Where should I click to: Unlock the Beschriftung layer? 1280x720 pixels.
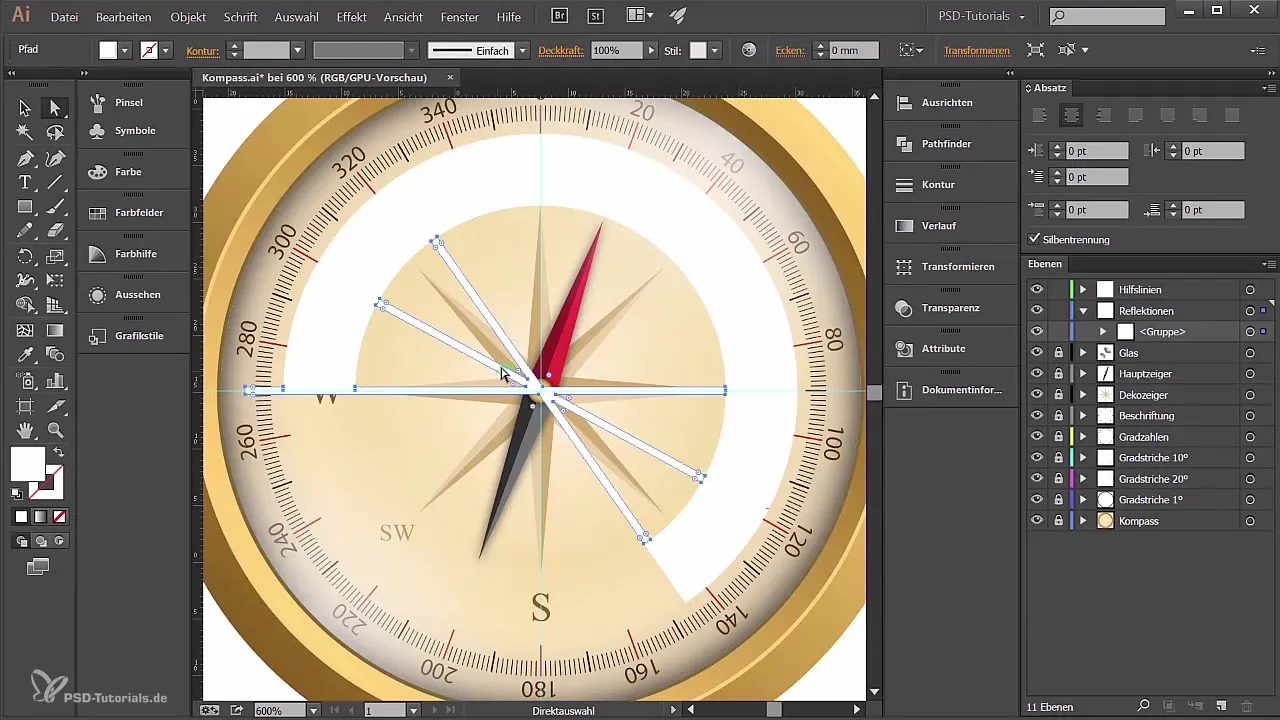click(1059, 415)
